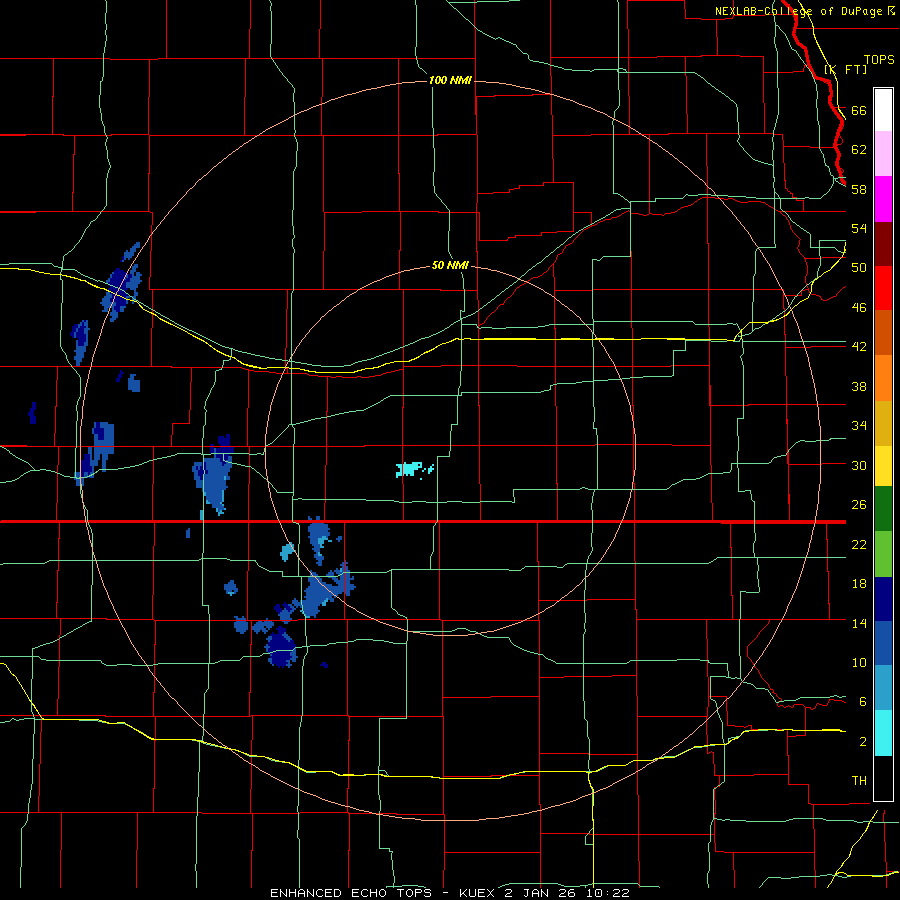Click the 2 legend value
Screen dimensions: 900x900
pos(863,742)
